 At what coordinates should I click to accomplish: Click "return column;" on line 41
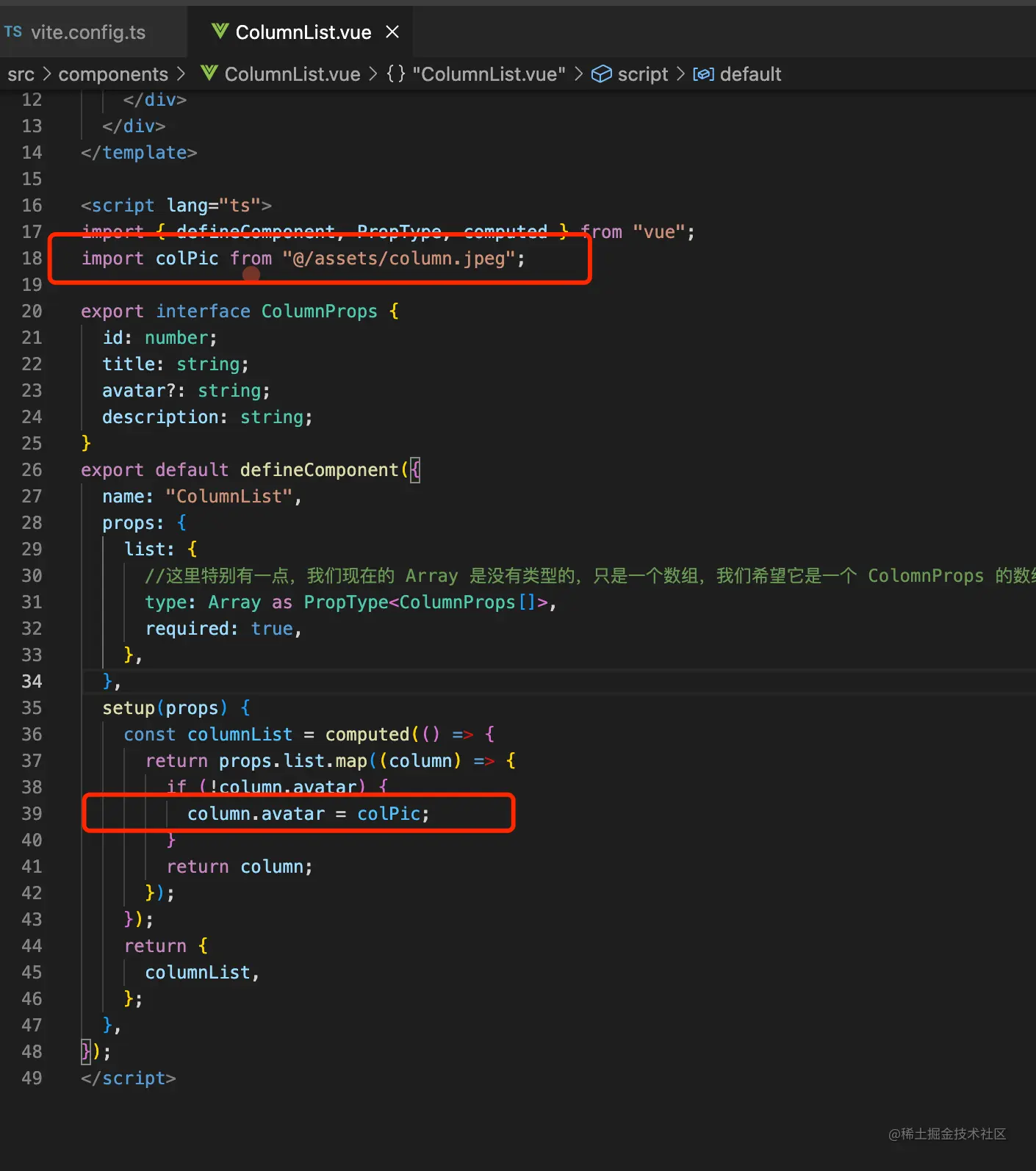point(240,867)
